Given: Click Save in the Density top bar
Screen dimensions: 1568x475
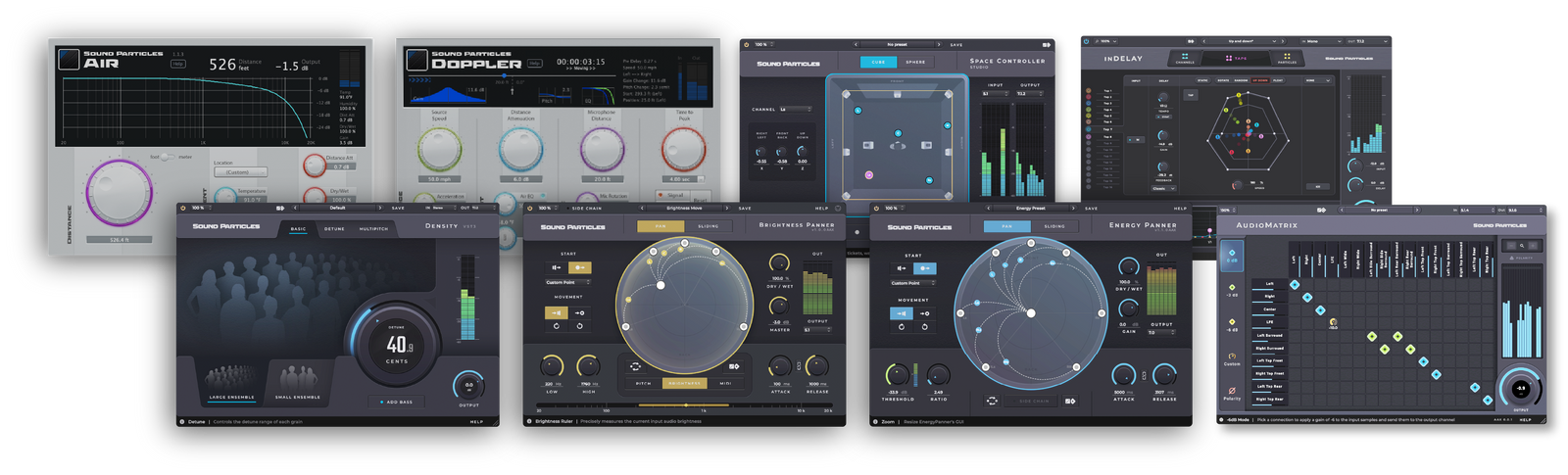Looking at the screenshot, I should click(398, 208).
